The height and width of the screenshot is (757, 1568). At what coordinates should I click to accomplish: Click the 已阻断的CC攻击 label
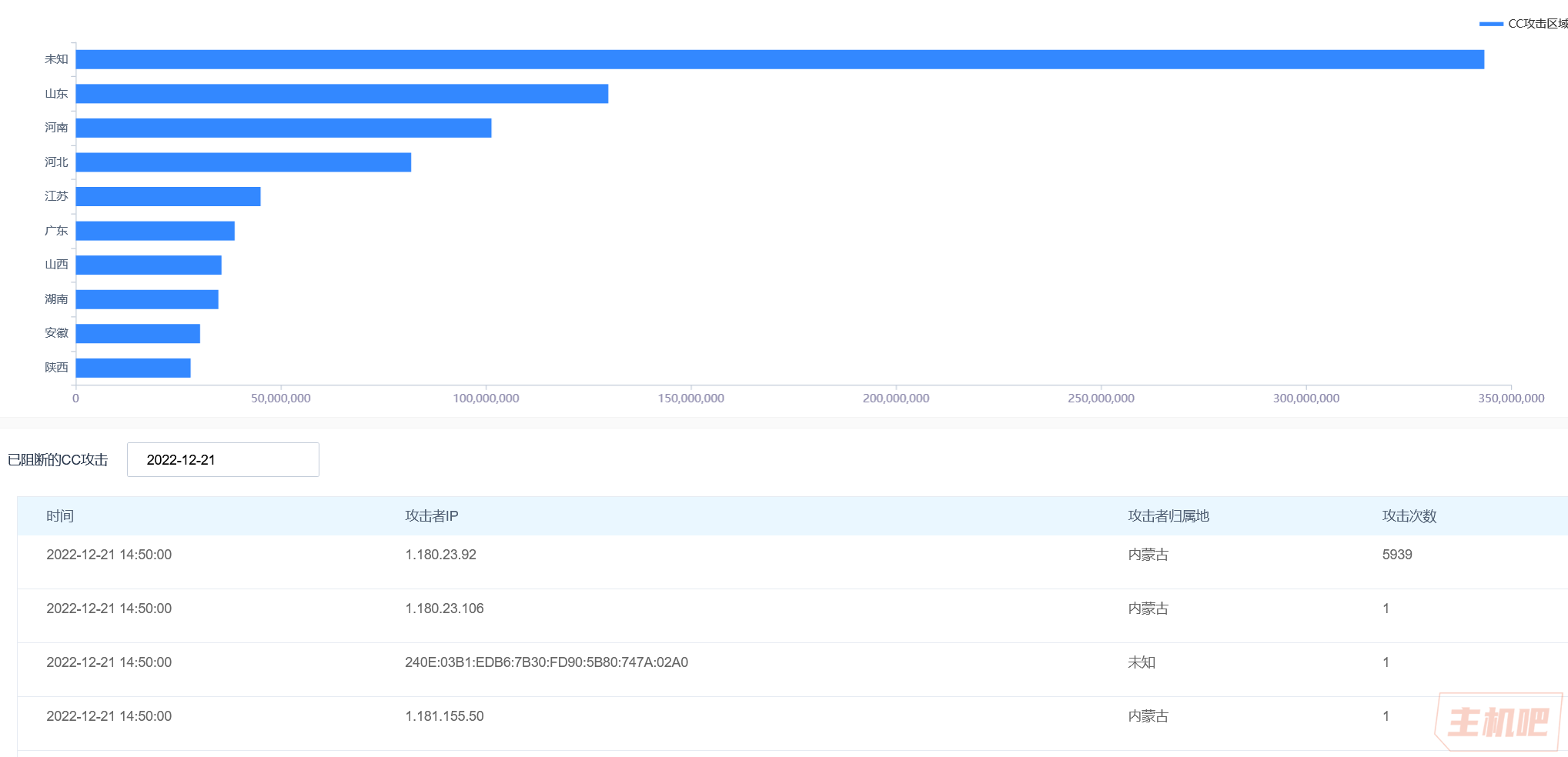[x=58, y=460]
